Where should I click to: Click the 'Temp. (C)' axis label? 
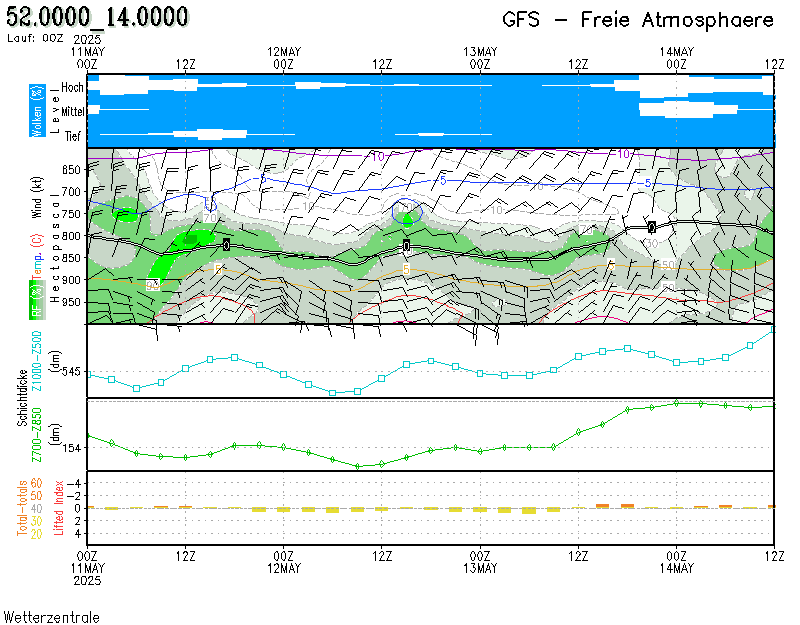tap(37, 257)
